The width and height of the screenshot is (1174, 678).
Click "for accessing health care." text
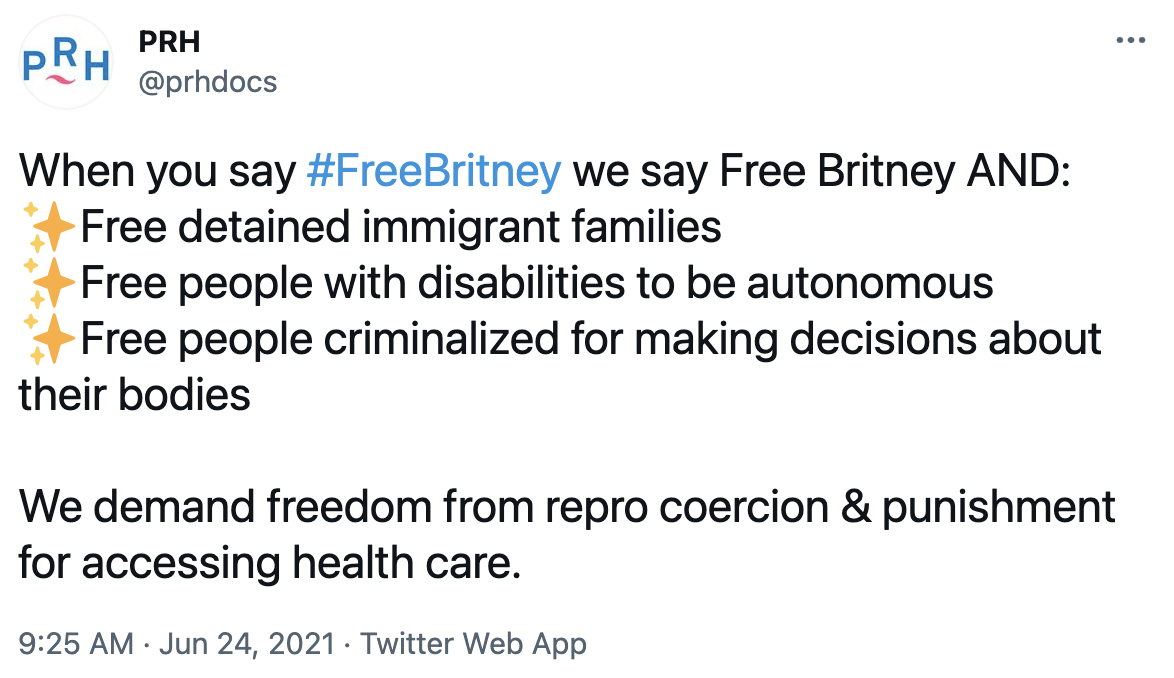(270, 563)
